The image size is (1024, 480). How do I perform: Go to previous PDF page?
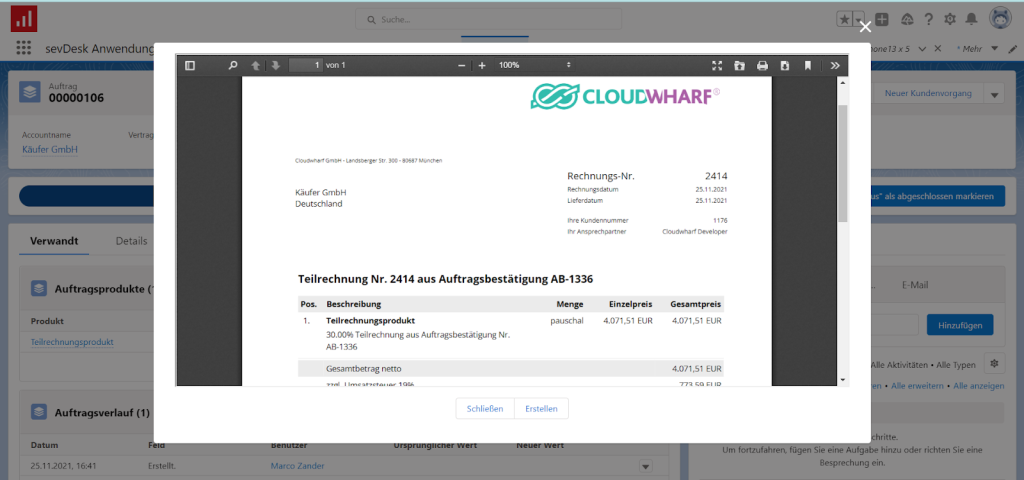coord(255,66)
